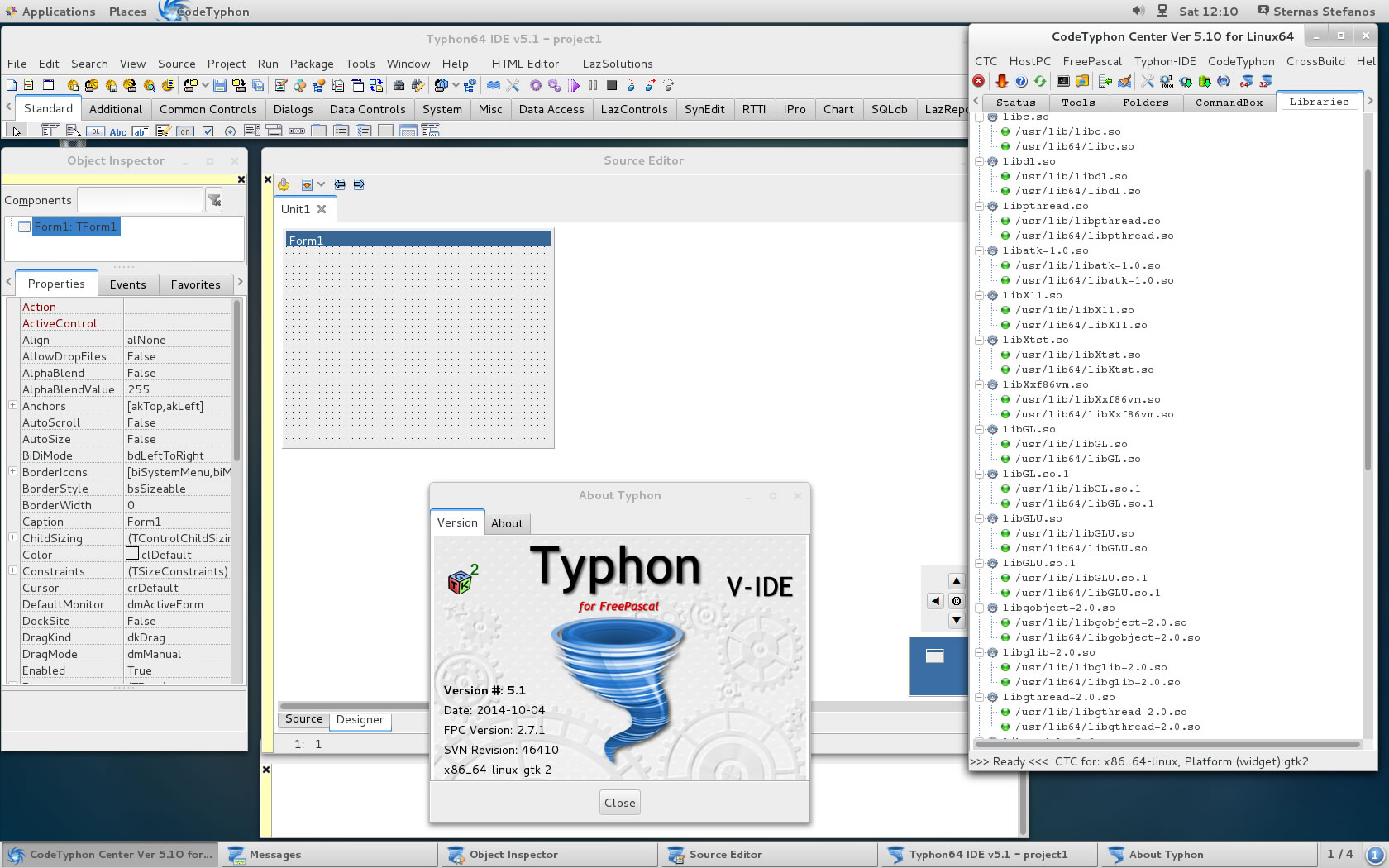
Task: Click the Save All icon in IDE toolbar
Action: tap(258, 85)
